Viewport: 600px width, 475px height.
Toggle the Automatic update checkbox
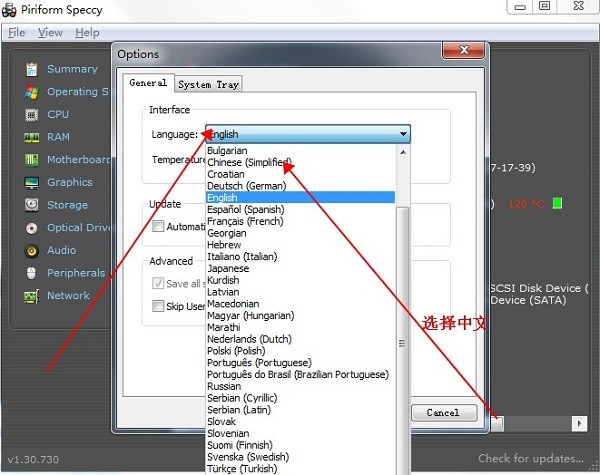(x=158, y=227)
